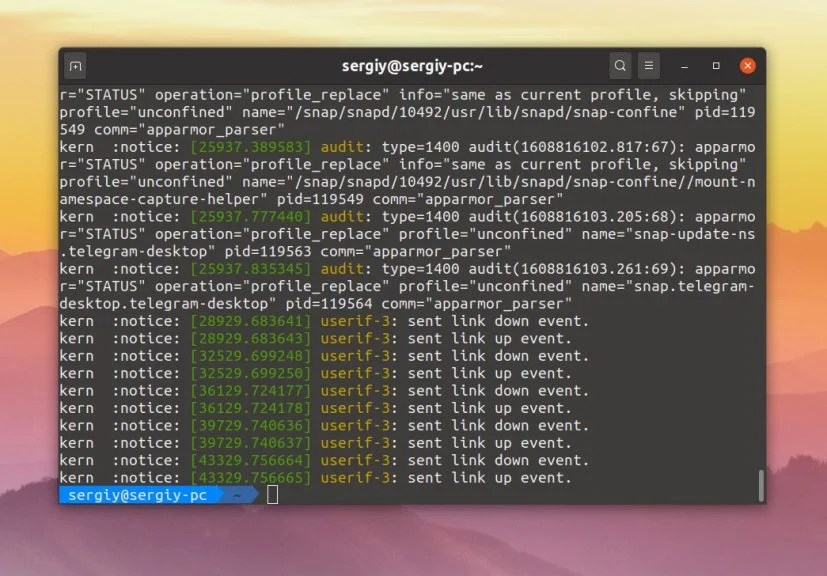Click the three-line menu icon
The height and width of the screenshot is (576, 827).
[x=648, y=65]
